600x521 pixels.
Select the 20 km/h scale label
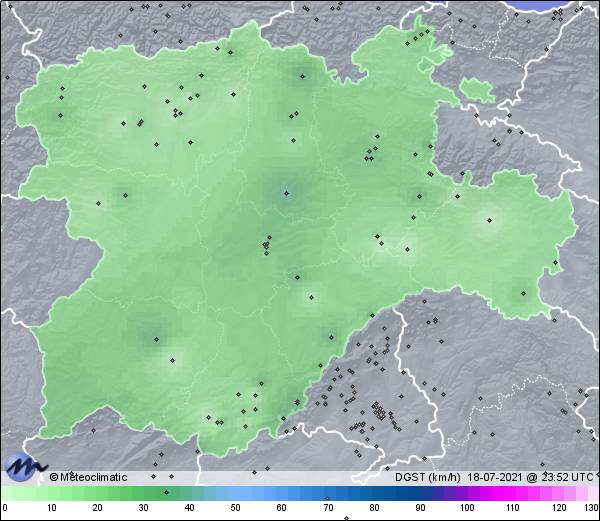click(x=98, y=508)
